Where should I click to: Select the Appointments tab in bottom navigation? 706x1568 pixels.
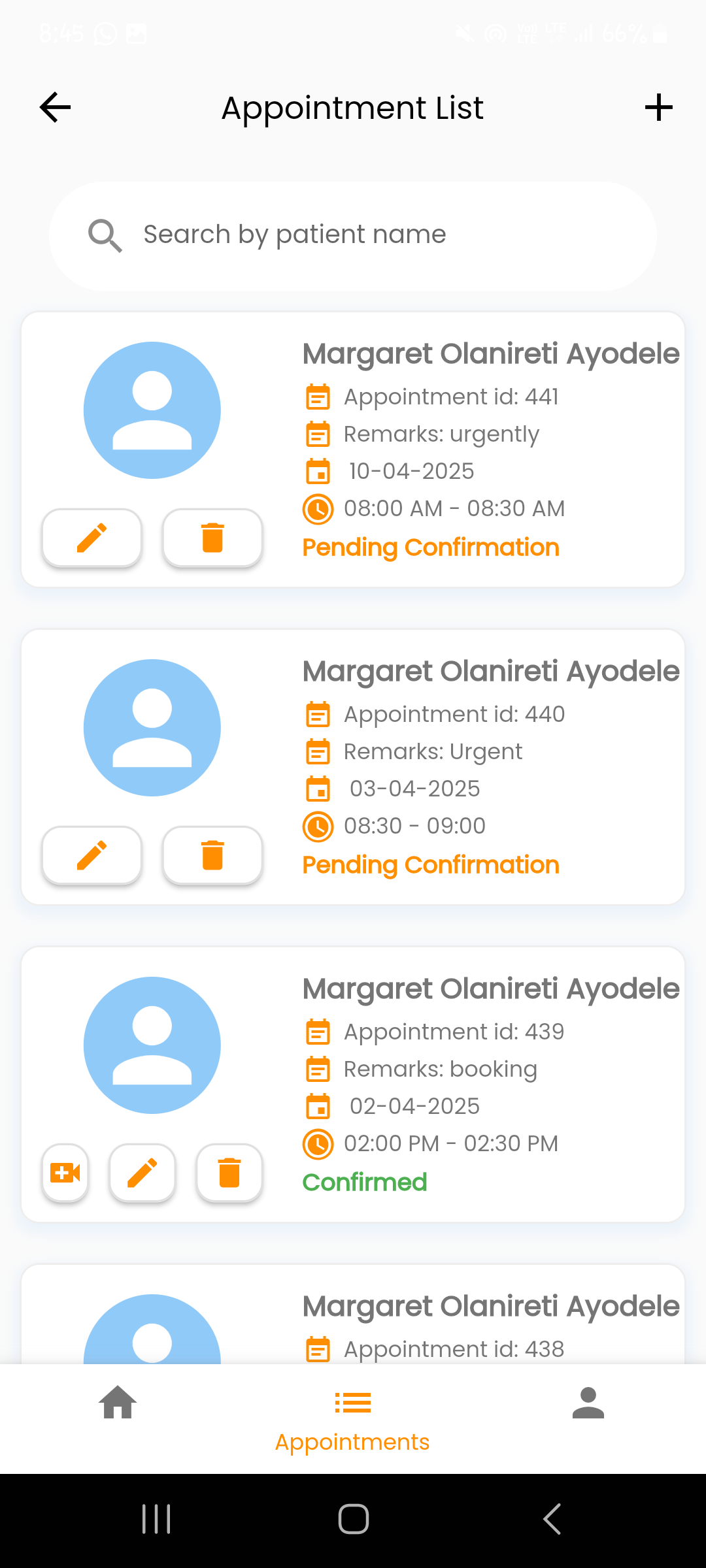click(353, 1418)
